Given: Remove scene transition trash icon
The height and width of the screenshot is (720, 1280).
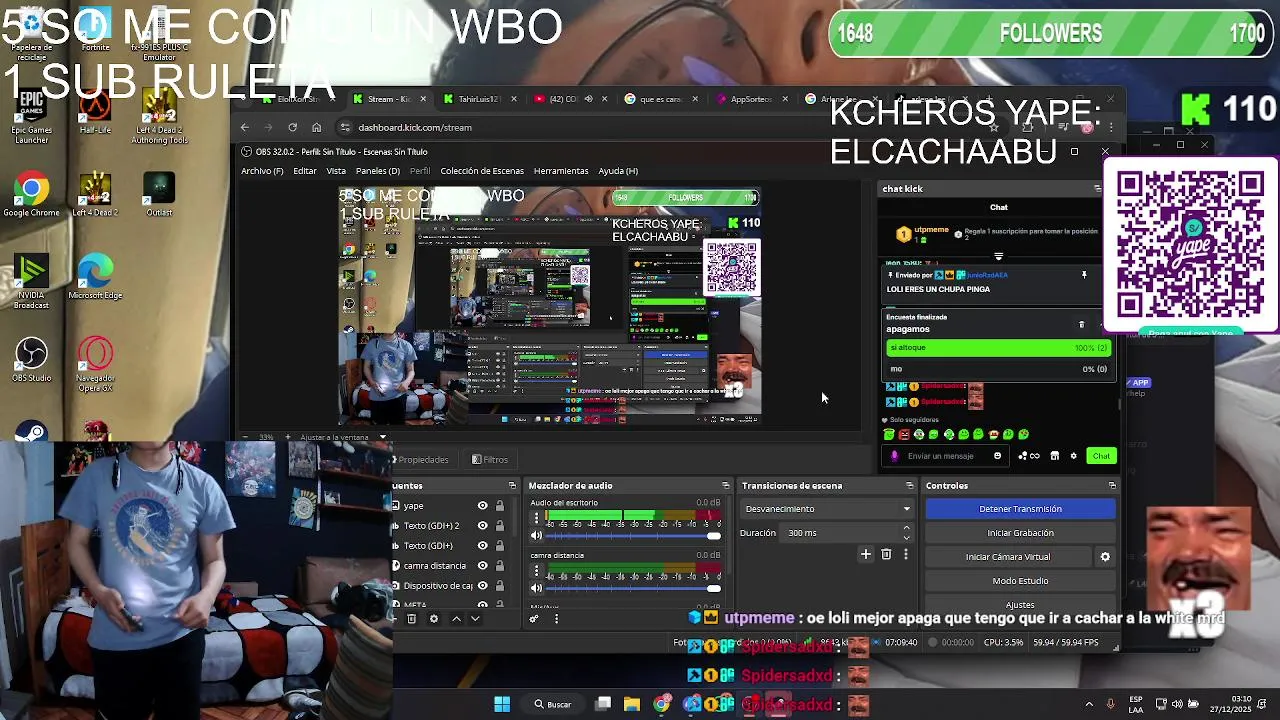Looking at the screenshot, I should coord(886,554).
